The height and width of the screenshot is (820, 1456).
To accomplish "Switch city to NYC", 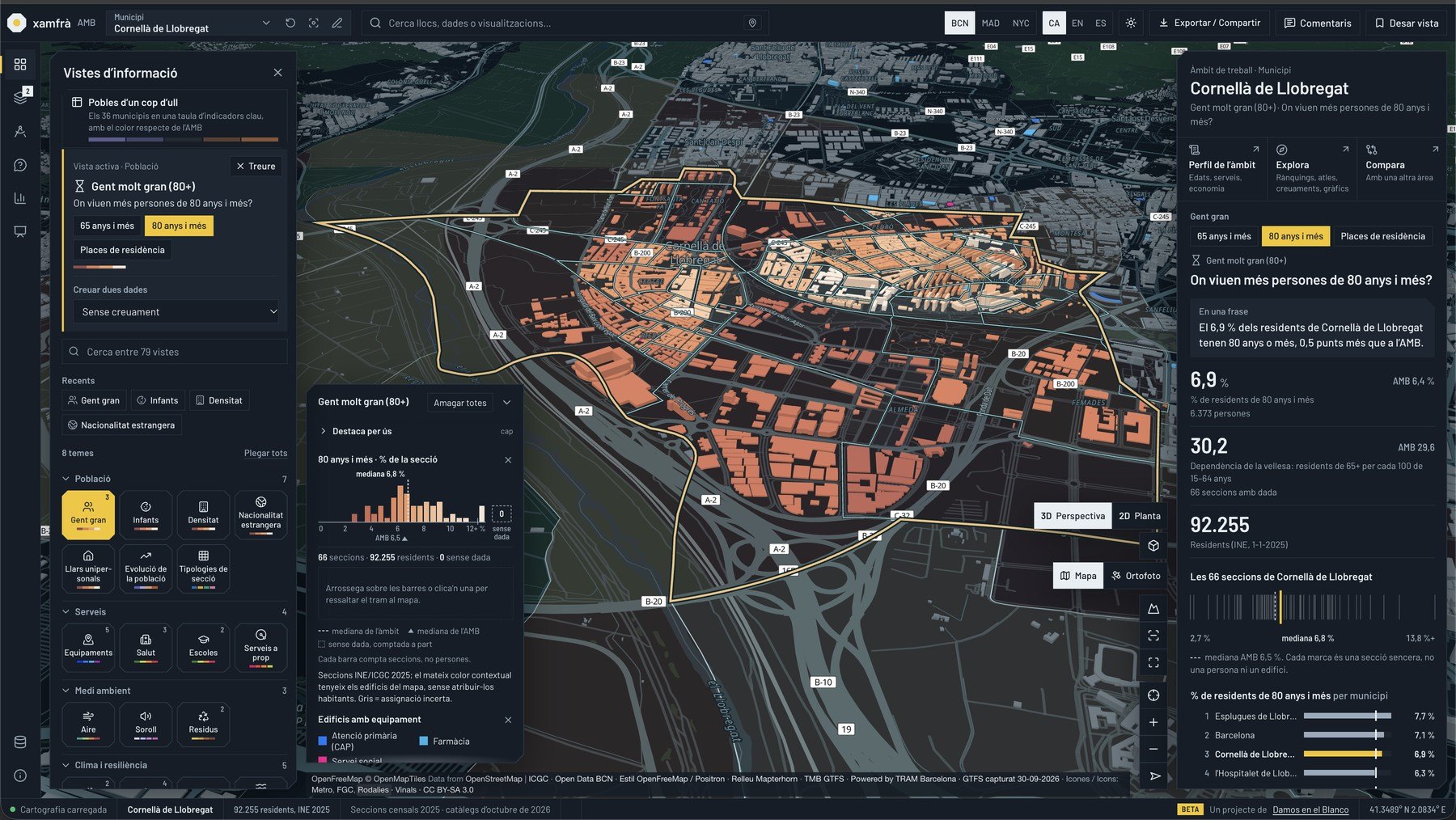I will point(1021,23).
